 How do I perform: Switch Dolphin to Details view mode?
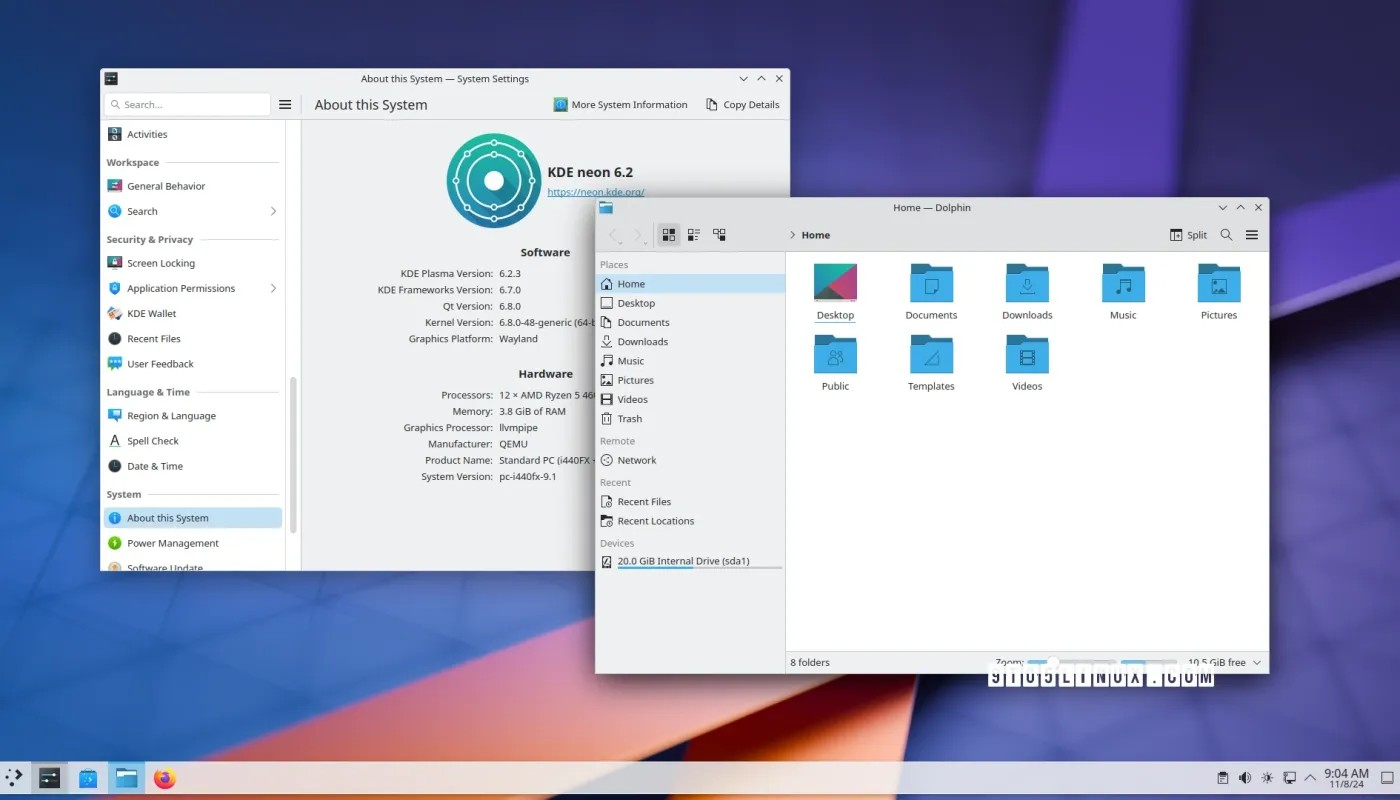click(719, 235)
